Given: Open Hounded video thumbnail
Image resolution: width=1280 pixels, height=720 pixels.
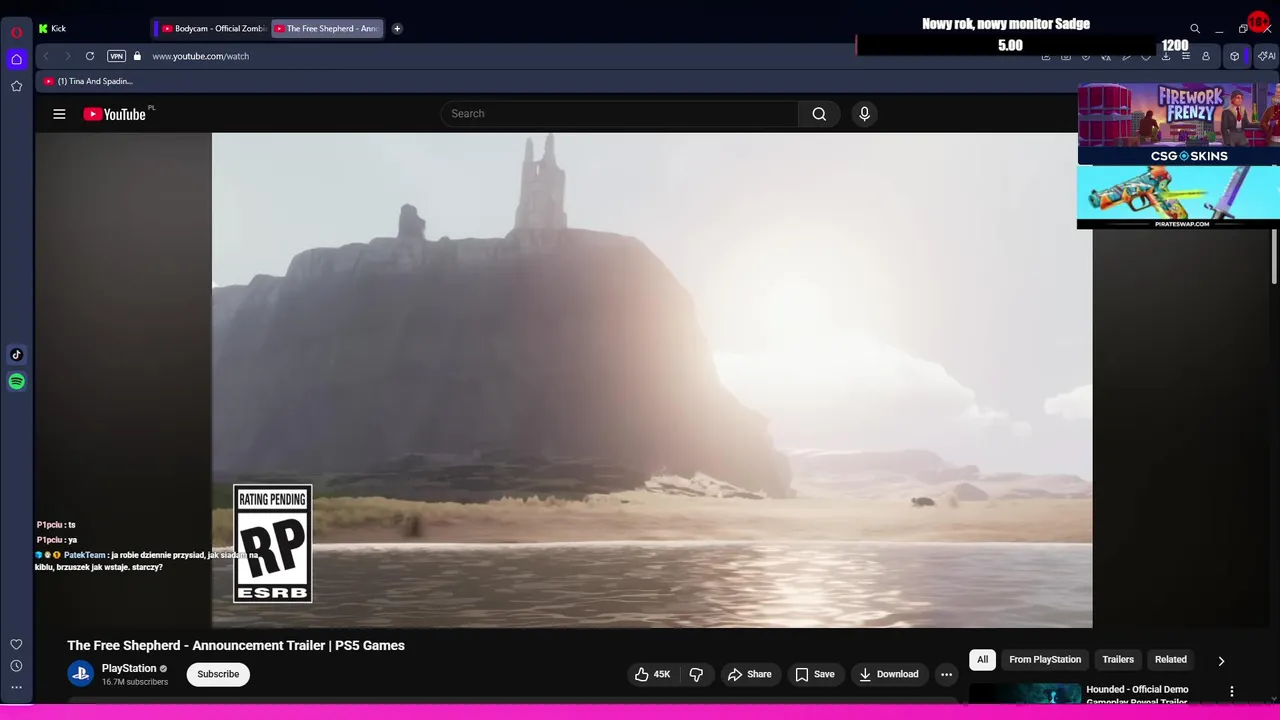Looking at the screenshot, I should click(x=1025, y=694).
